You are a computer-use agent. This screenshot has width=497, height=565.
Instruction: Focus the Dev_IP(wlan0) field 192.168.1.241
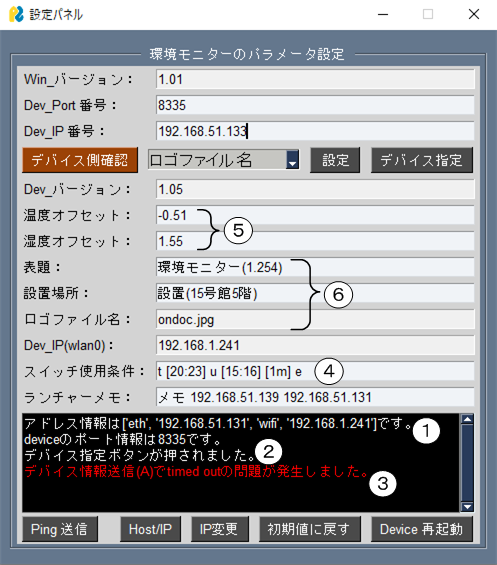[315, 345]
